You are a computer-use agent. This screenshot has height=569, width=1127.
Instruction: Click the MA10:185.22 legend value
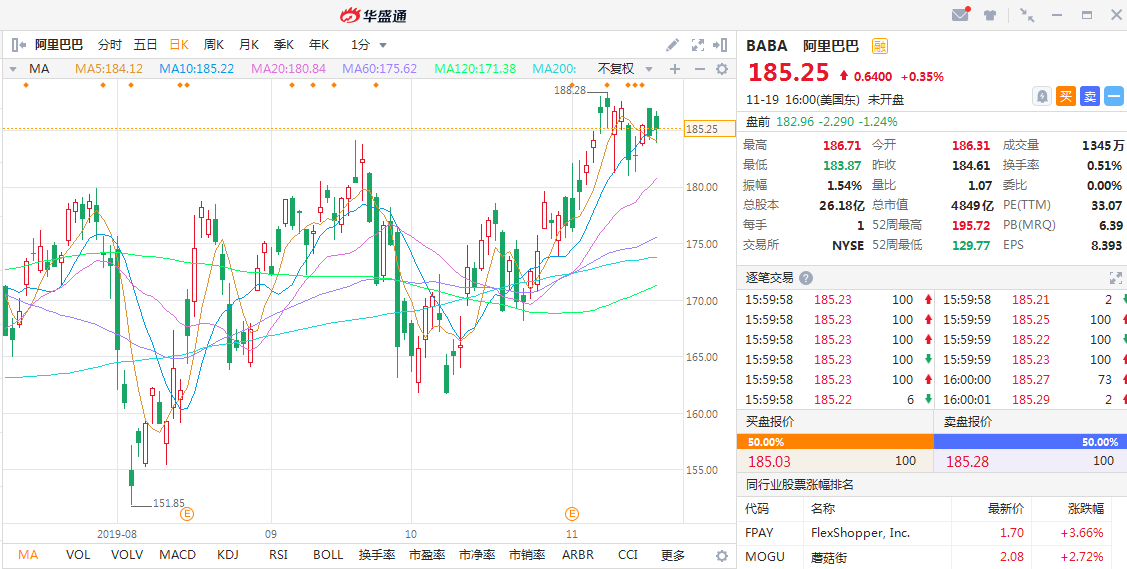[x=196, y=69]
